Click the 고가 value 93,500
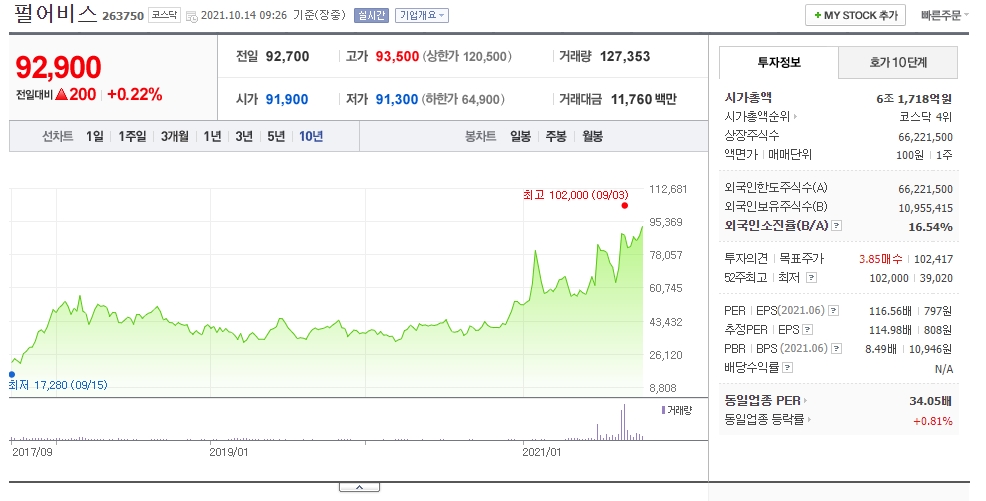Viewport: 986px width, 501px height. tap(397, 56)
